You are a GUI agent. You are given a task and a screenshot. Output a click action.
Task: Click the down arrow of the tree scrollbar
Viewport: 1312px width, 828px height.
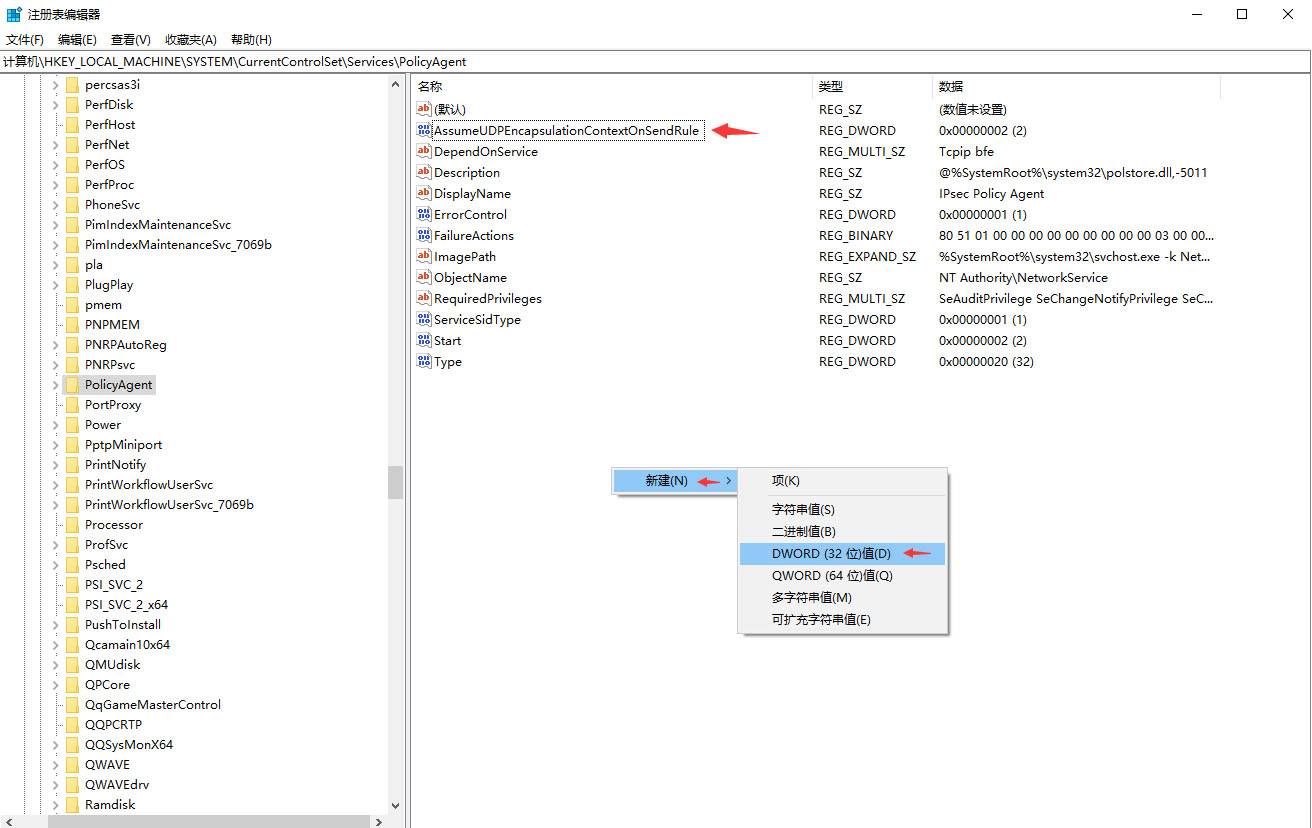pos(396,805)
